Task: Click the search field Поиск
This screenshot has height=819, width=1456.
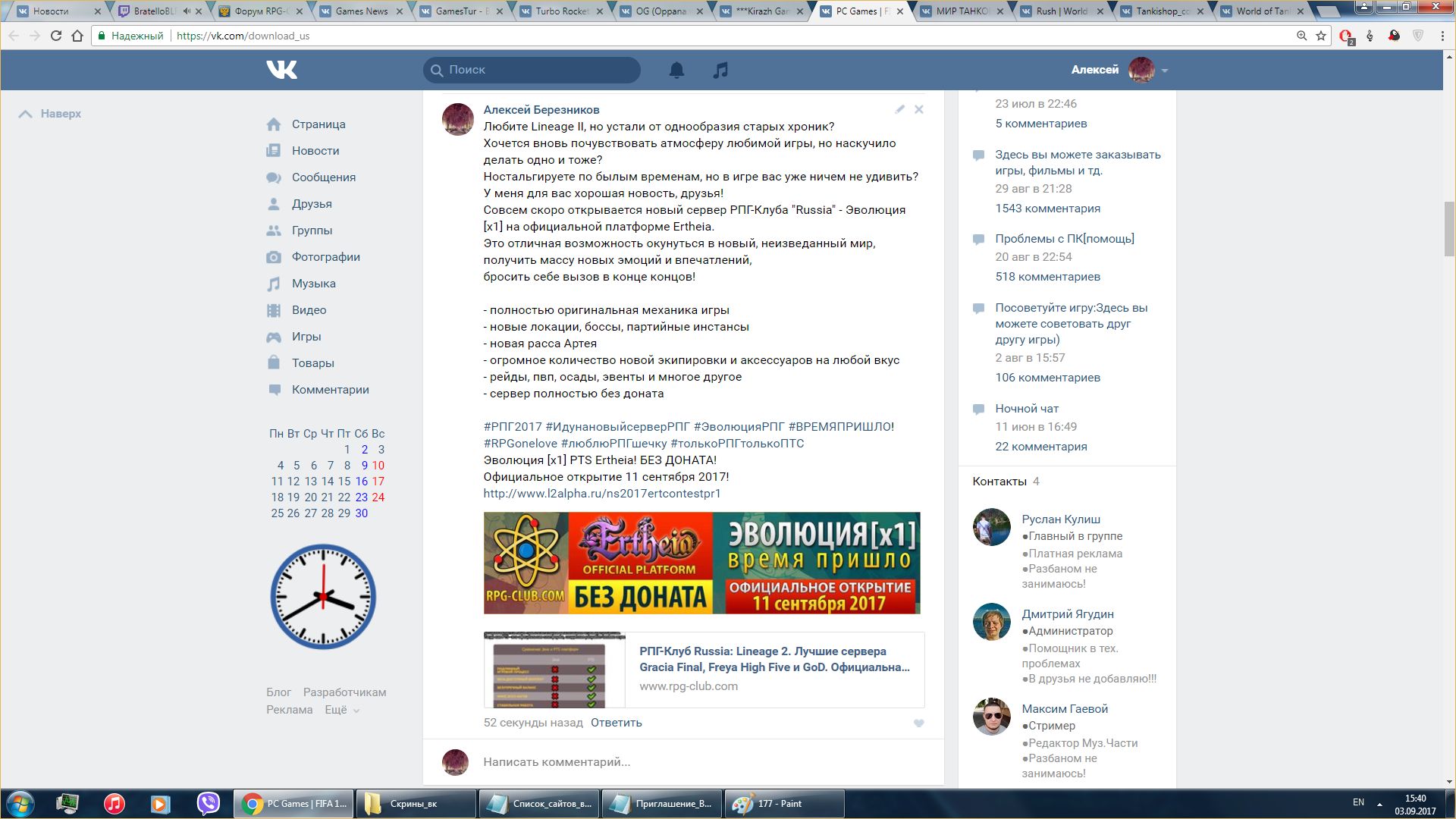Action: pyautogui.click(x=532, y=70)
